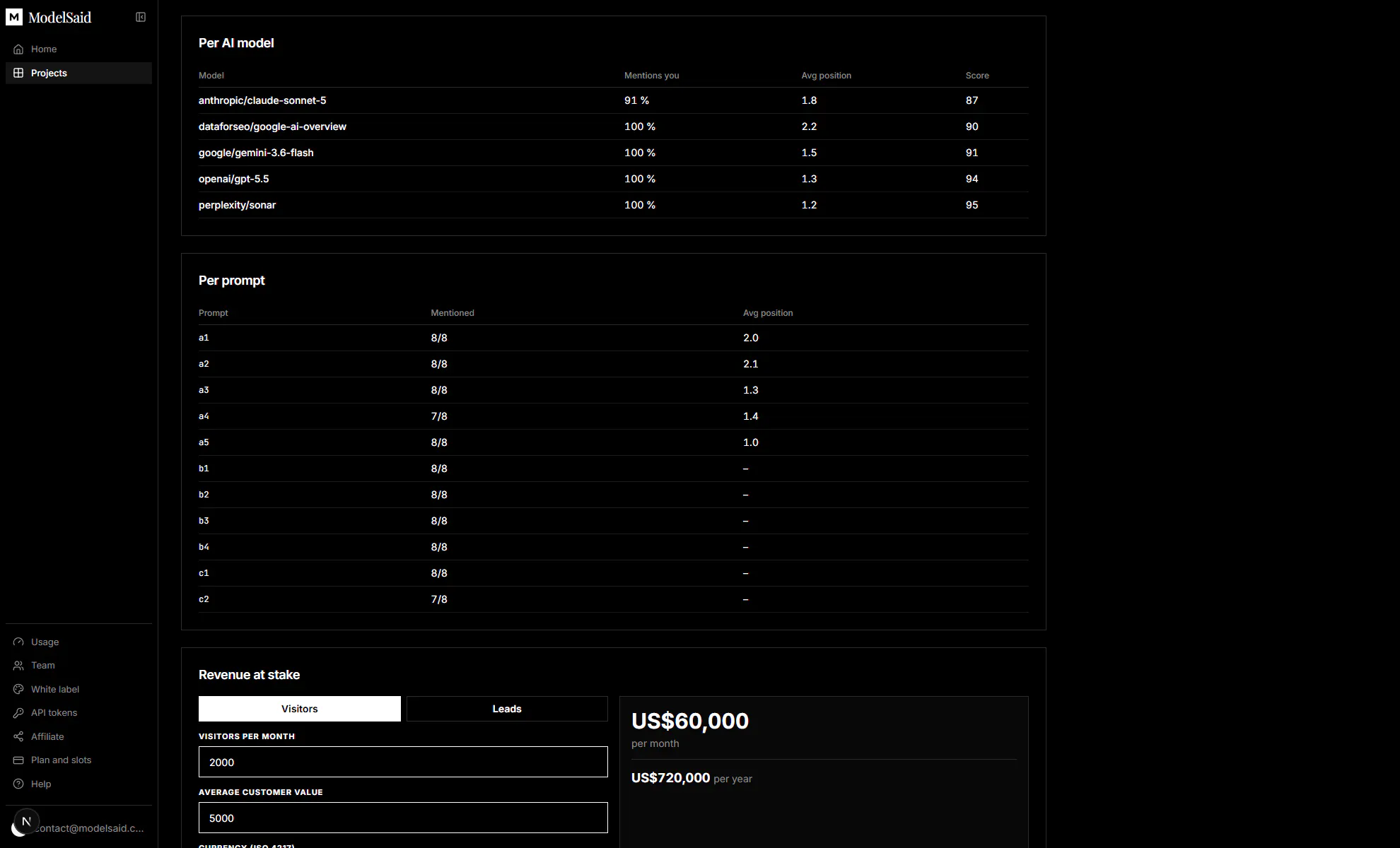Click the Help question mark icon

coord(18,784)
